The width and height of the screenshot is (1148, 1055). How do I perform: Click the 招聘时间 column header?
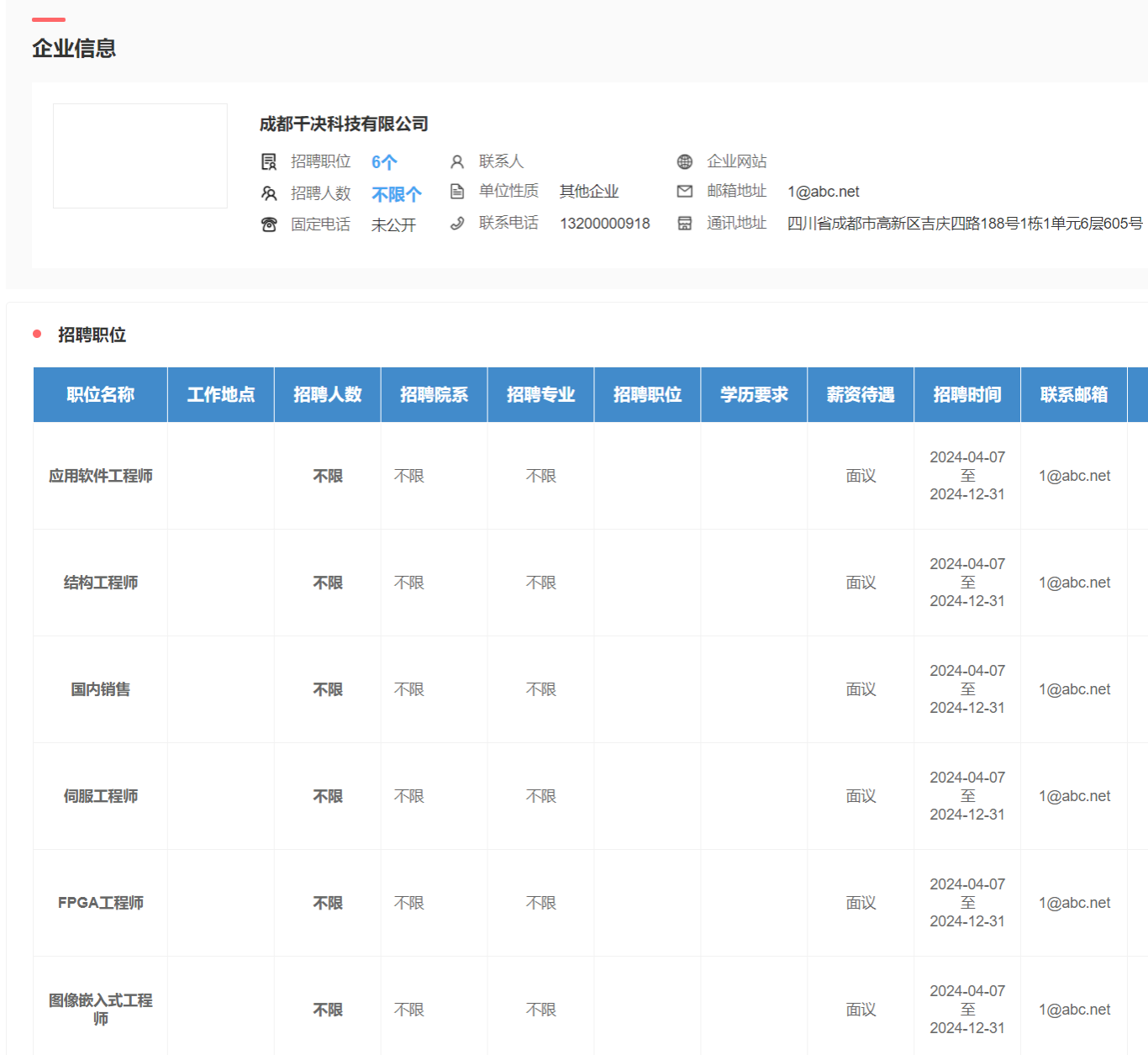pos(967,395)
